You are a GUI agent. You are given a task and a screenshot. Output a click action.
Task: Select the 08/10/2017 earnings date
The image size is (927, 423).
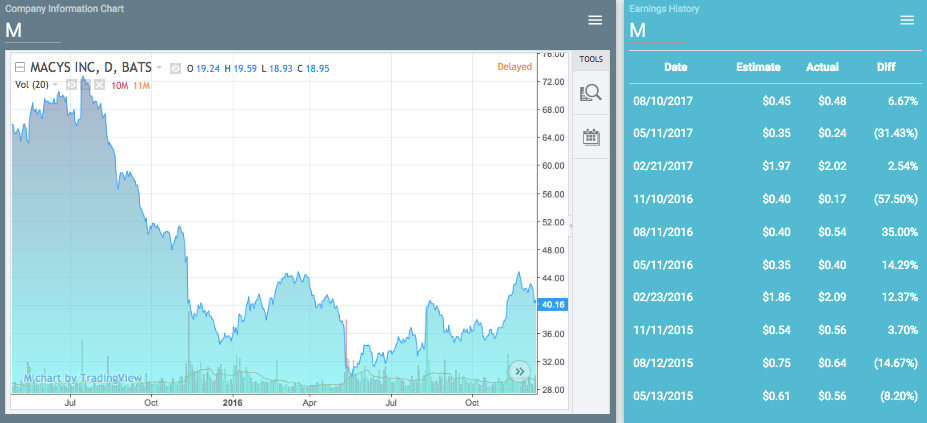pos(663,101)
